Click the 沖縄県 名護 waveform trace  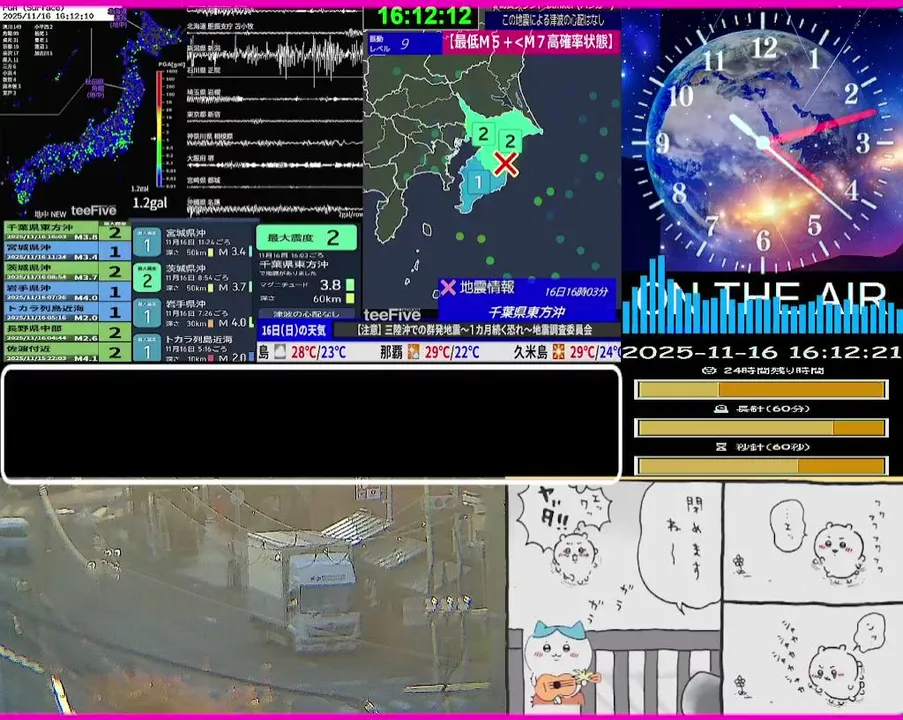tap(274, 209)
